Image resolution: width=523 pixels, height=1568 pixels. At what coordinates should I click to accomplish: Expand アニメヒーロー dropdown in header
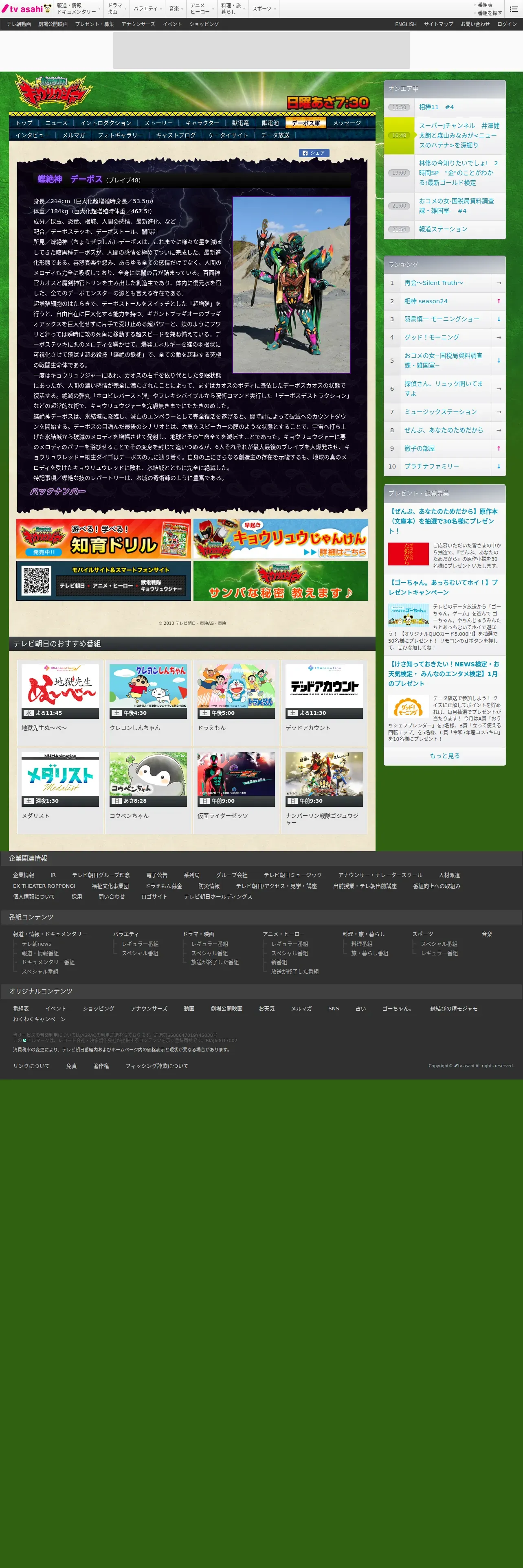[x=202, y=9]
